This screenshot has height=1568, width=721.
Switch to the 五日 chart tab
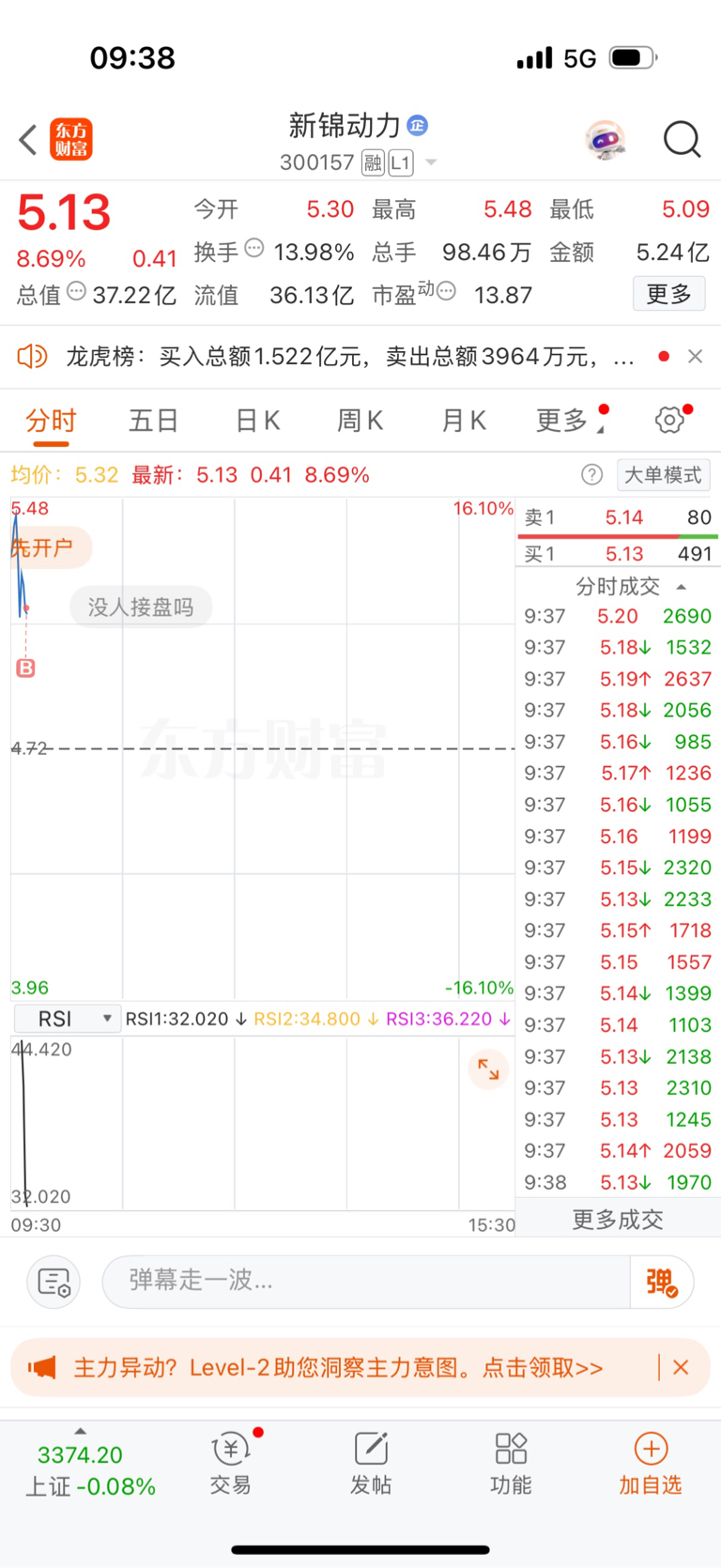pyautogui.click(x=153, y=421)
